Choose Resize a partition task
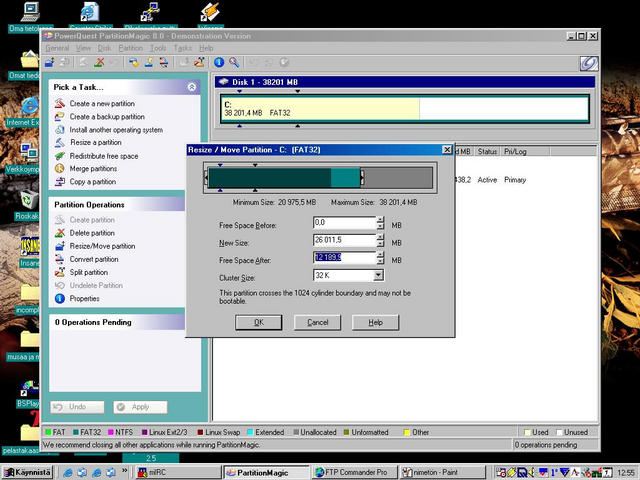Viewport: 640px width, 480px height. 96,142
